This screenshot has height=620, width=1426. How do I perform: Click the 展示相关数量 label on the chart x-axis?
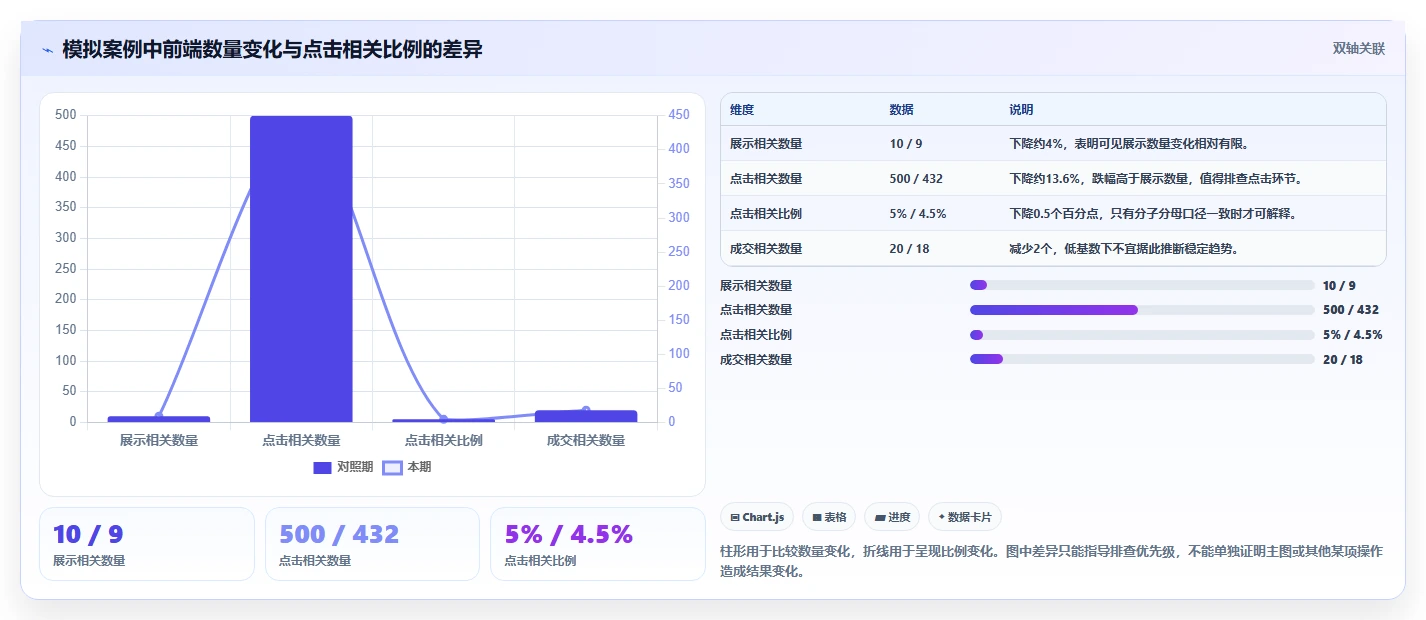click(159, 440)
